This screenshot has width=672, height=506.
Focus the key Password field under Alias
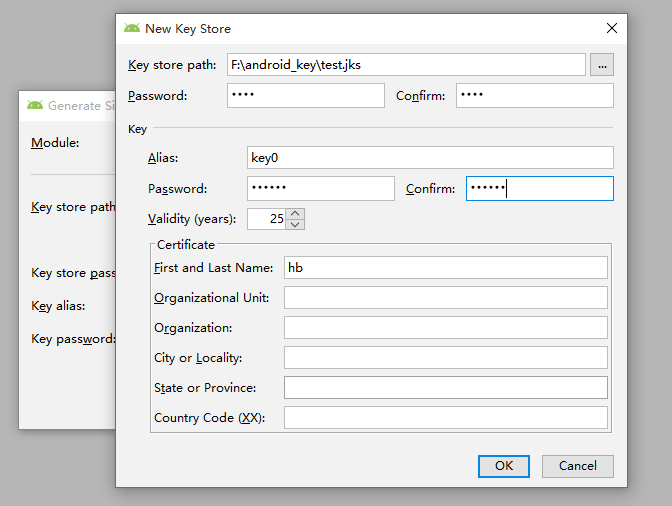click(321, 189)
